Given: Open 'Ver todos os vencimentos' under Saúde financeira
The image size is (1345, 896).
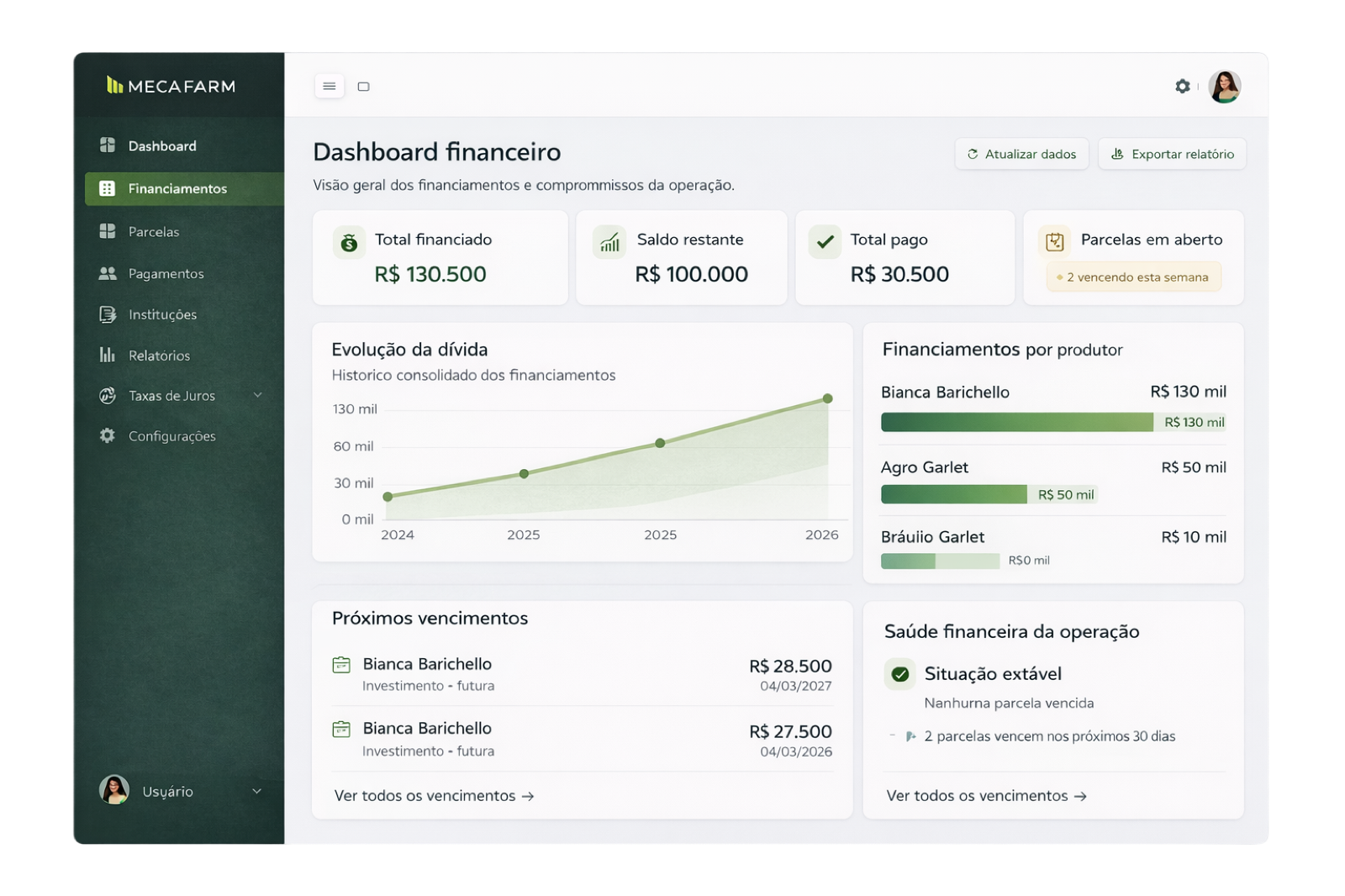Looking at the screenshot, I should pyautogui.click(x=986, y=795).
